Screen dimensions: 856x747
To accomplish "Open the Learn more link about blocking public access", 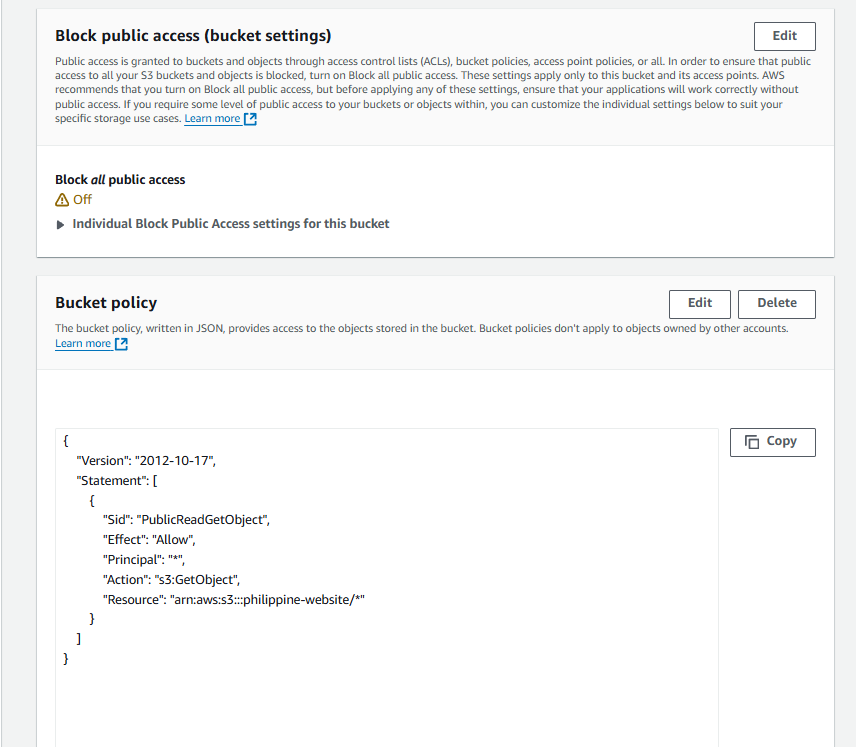I will pyautogui.click(x=212, y=119).
